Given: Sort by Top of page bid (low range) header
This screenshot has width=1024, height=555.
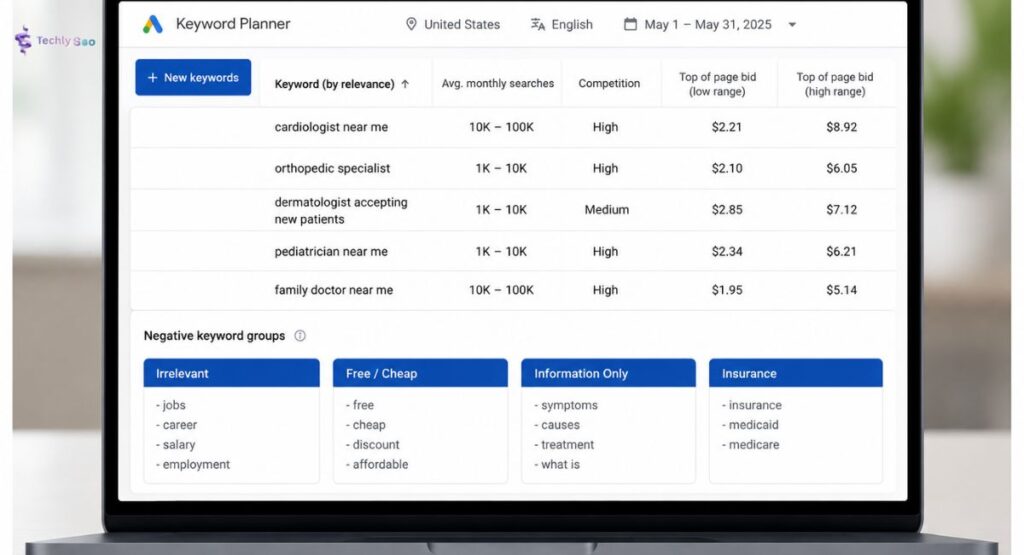Looking at the screenshot, I should (x=718, y=84).
